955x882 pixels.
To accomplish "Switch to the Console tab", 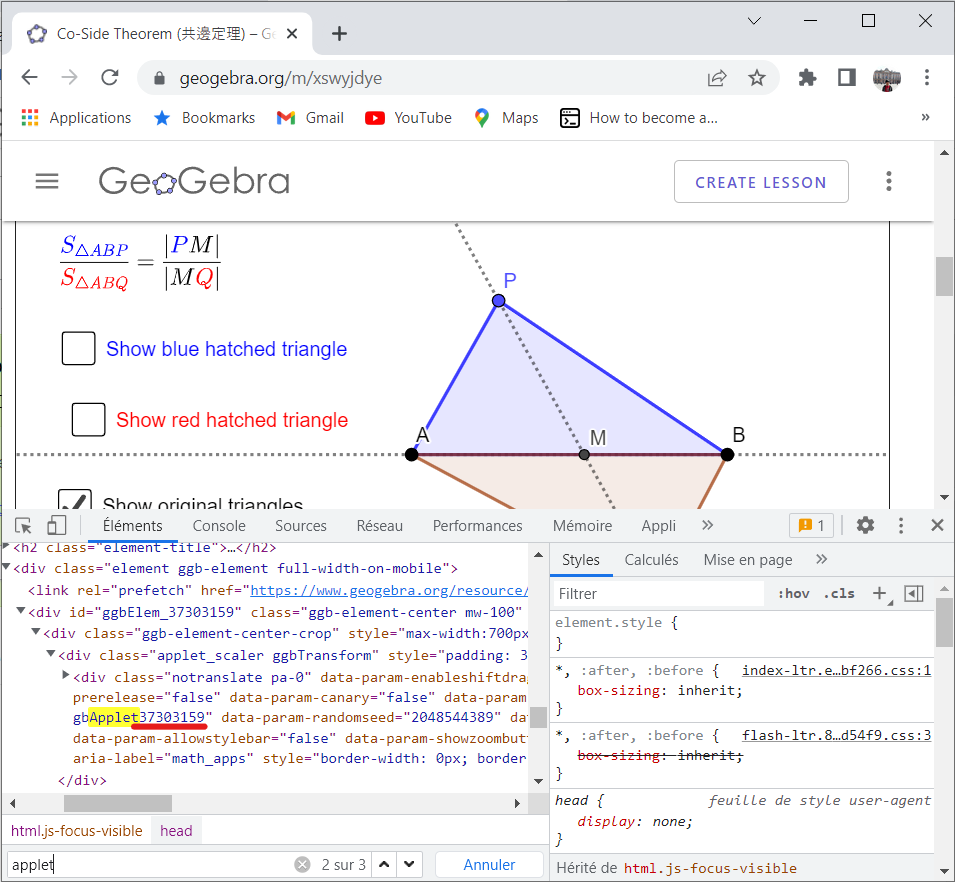I will point(219,526).
